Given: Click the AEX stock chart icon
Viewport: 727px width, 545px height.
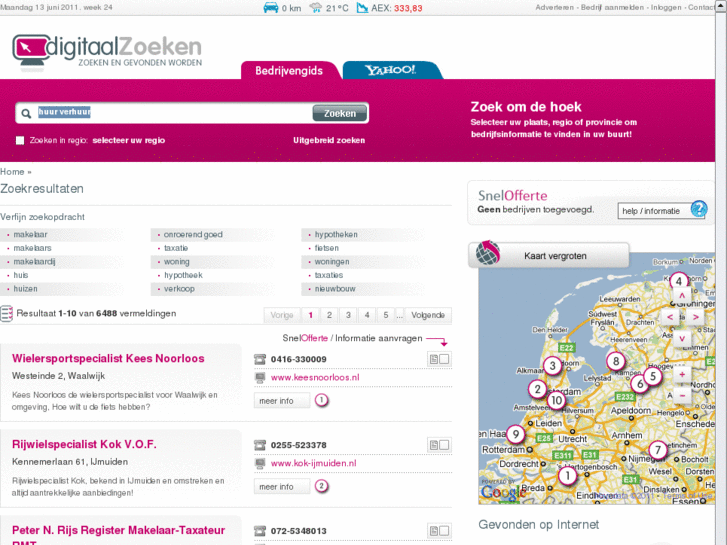Looking at the screenshot, I should 362,8.
